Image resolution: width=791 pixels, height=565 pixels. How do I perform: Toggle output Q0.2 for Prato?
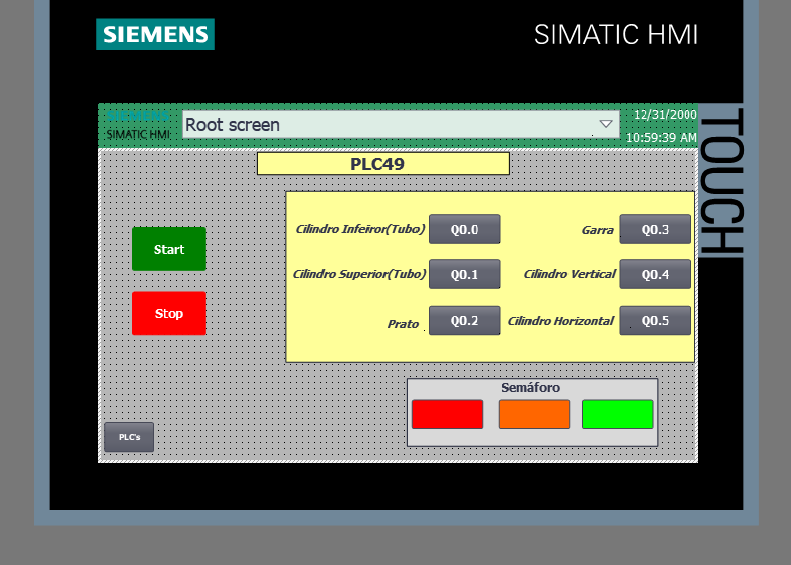(x=465, y=320)
